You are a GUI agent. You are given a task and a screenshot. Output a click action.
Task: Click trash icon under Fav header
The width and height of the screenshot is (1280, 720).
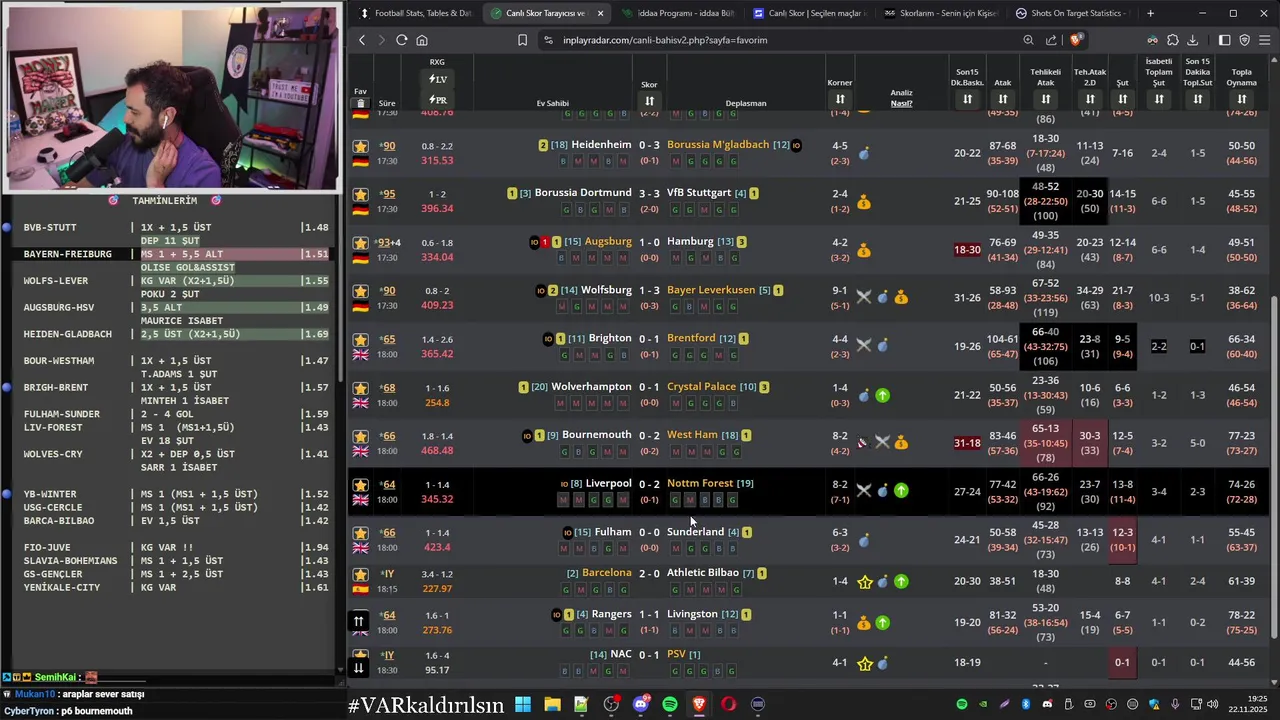coord(361,103)
